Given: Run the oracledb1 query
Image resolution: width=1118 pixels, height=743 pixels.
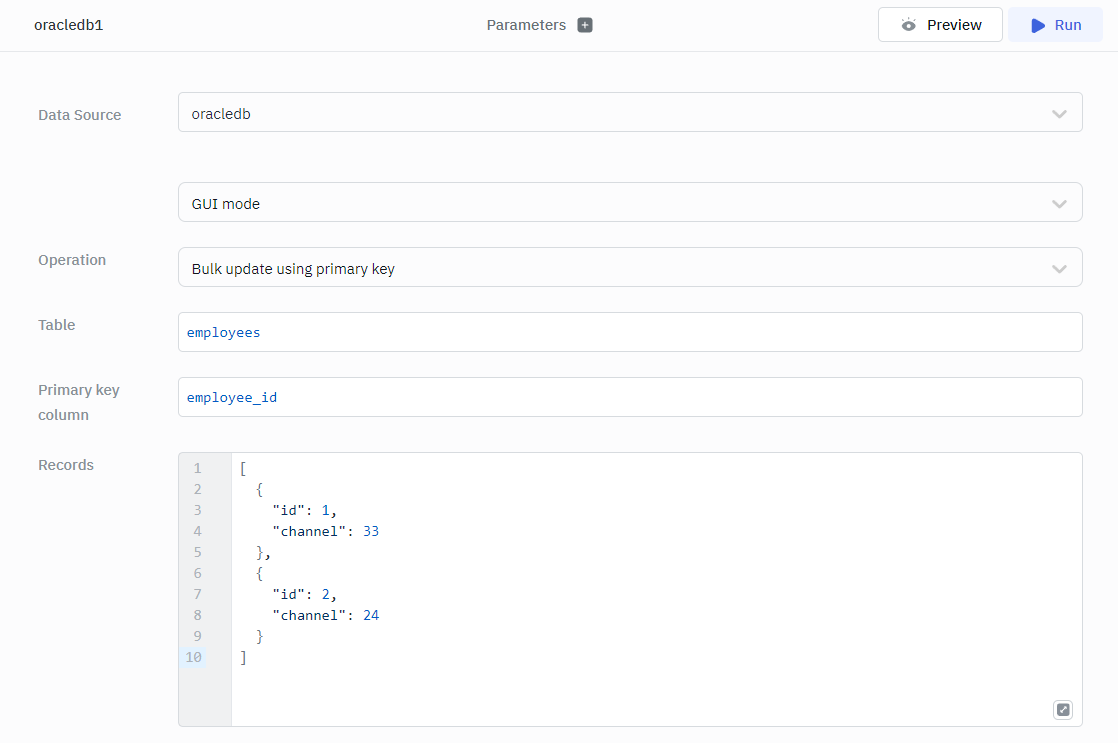Looking at the screenshot, I should [1055, 25].
